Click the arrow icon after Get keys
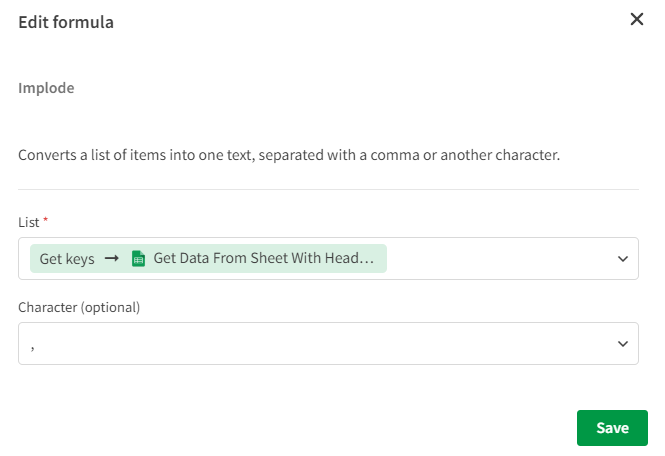Image resolution: width=665 pixels, height=456 pixels. pos(112,259)
